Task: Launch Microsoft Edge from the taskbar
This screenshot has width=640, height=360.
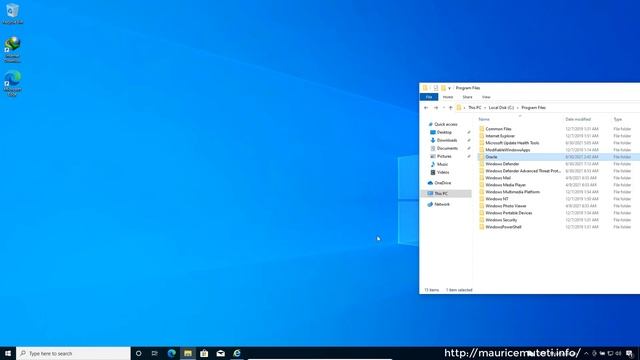Action: (x=171, y=353)
